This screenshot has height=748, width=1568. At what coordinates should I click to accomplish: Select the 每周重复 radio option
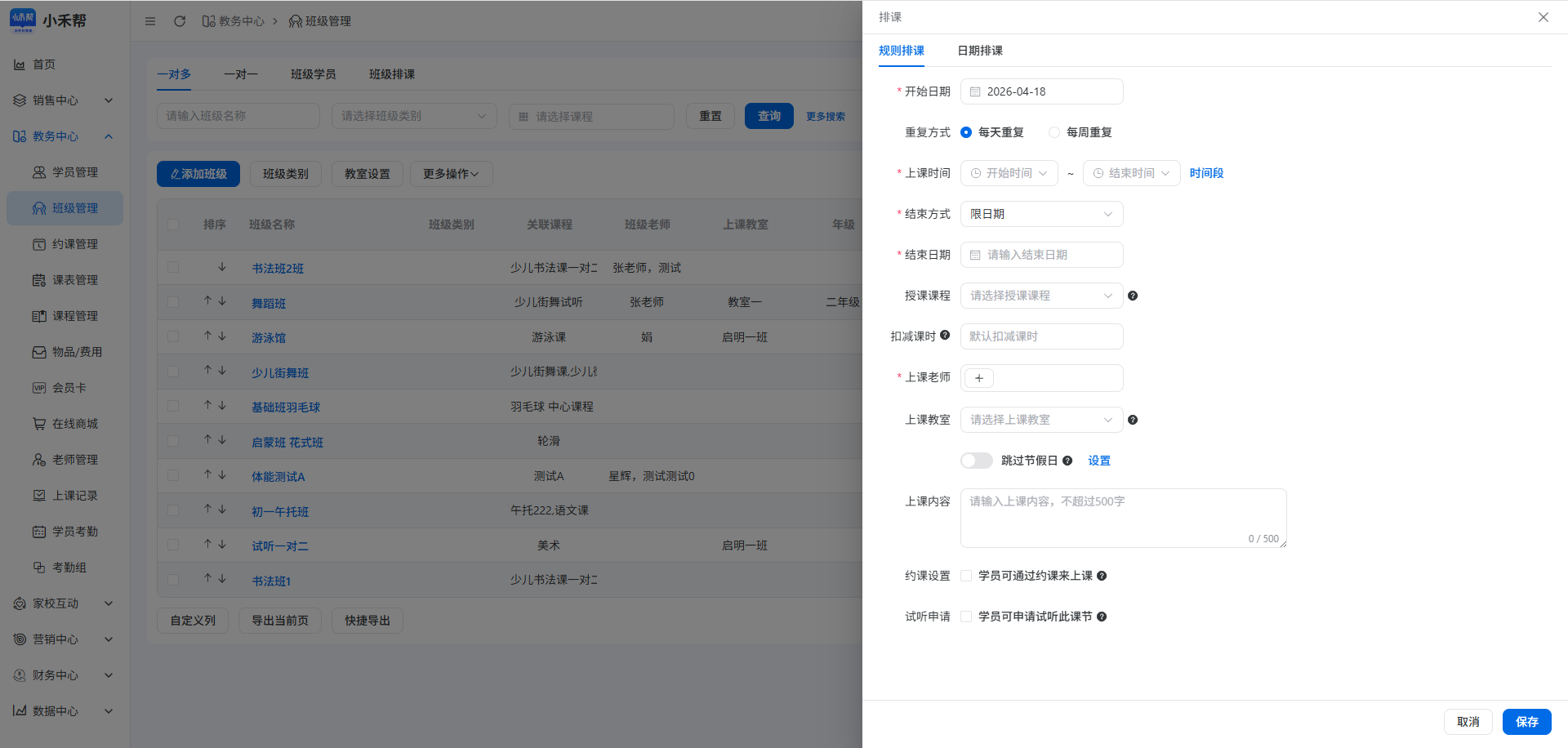point(1055,132)
